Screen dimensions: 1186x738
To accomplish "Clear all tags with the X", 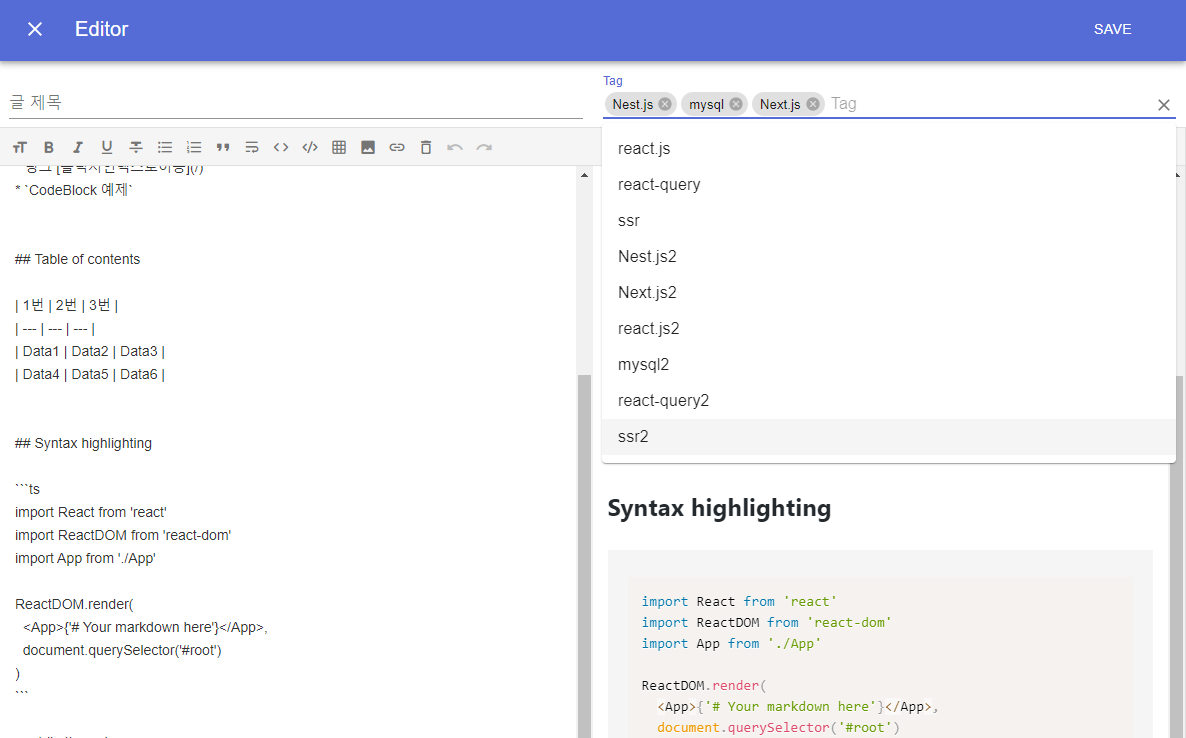I will click(1164, 105).
